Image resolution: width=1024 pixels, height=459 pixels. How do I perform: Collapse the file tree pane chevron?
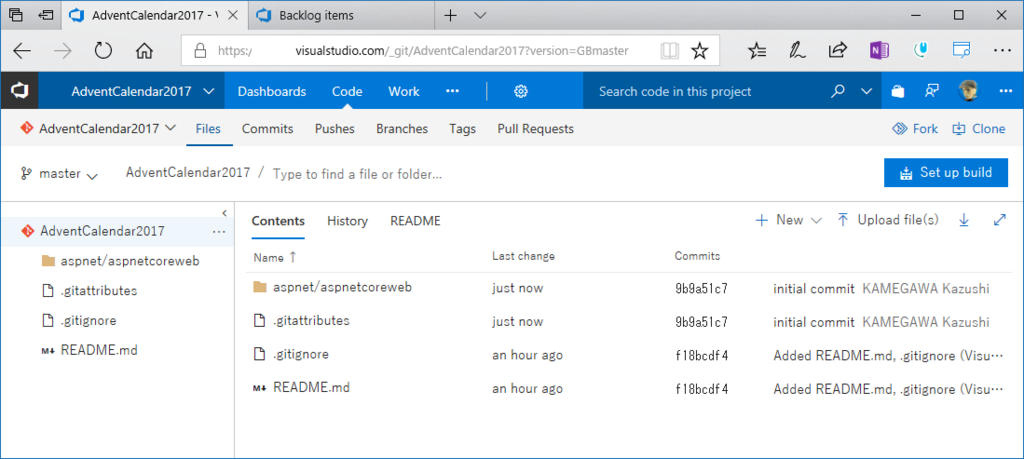point(224,213)
